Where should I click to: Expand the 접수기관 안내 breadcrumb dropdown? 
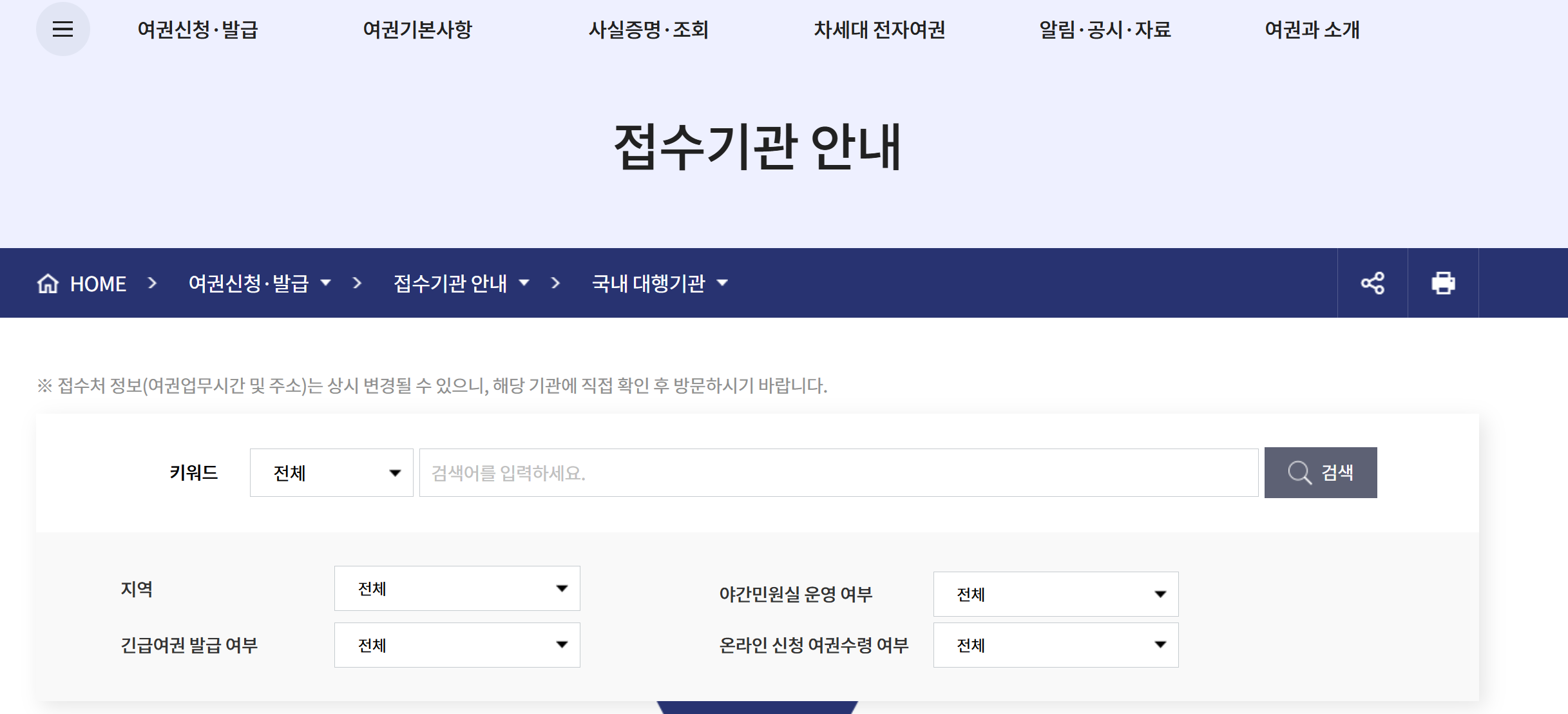pos(524,283)
